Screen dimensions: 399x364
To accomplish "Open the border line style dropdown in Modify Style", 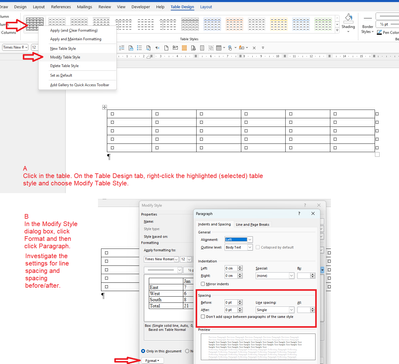I will pos(163,270).
